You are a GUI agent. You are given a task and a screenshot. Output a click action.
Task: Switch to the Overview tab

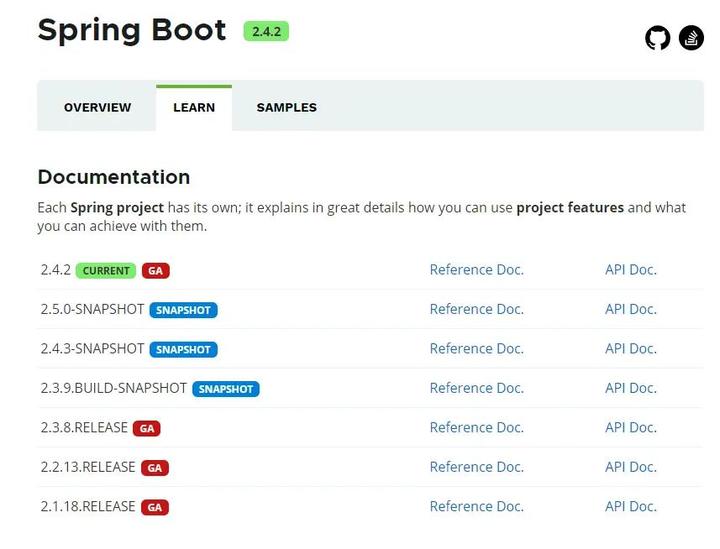[x=97, y=107]
